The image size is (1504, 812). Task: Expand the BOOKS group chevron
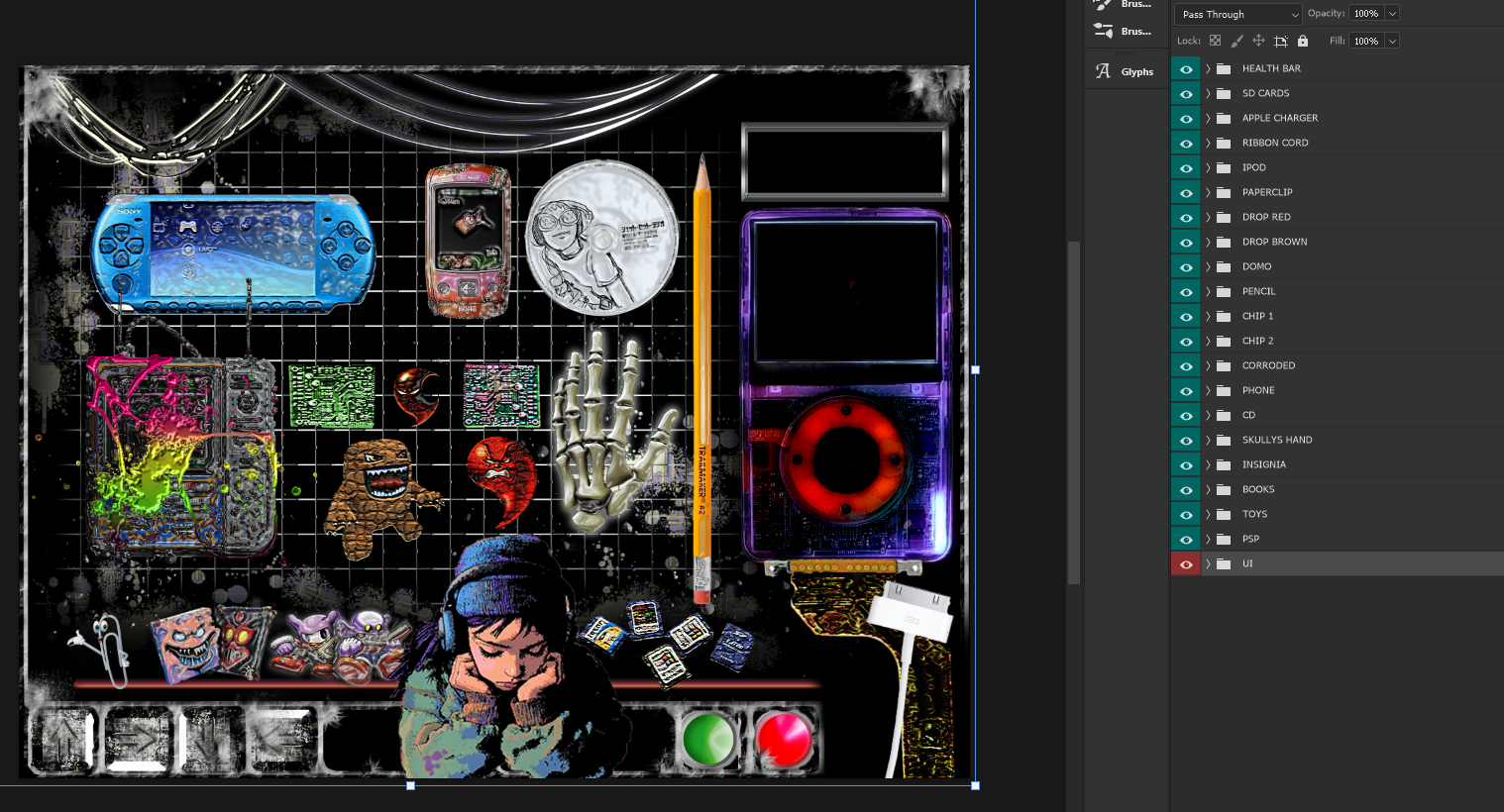[1208, 489]
